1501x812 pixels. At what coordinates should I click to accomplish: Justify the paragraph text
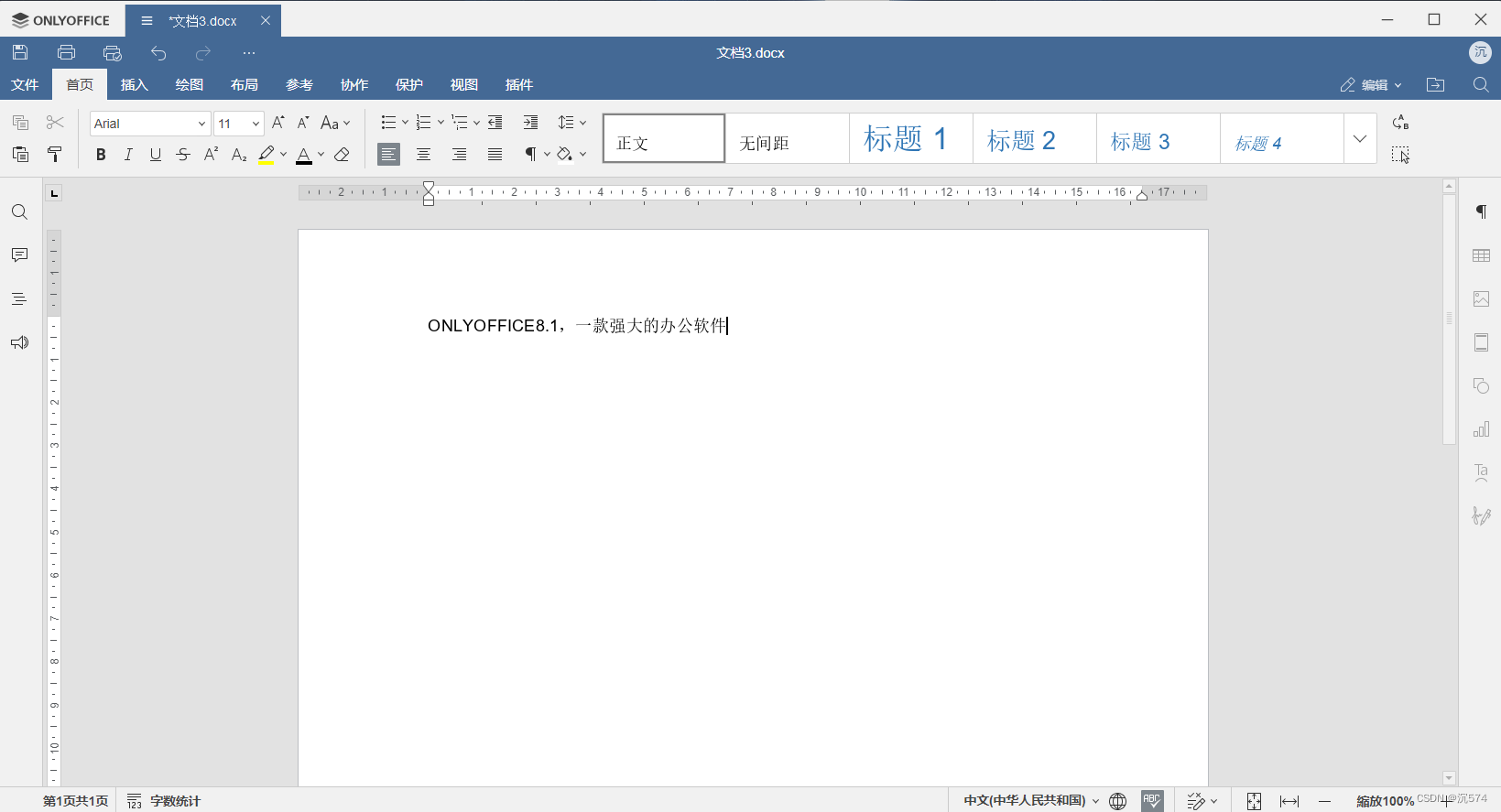tap(495, 155)
